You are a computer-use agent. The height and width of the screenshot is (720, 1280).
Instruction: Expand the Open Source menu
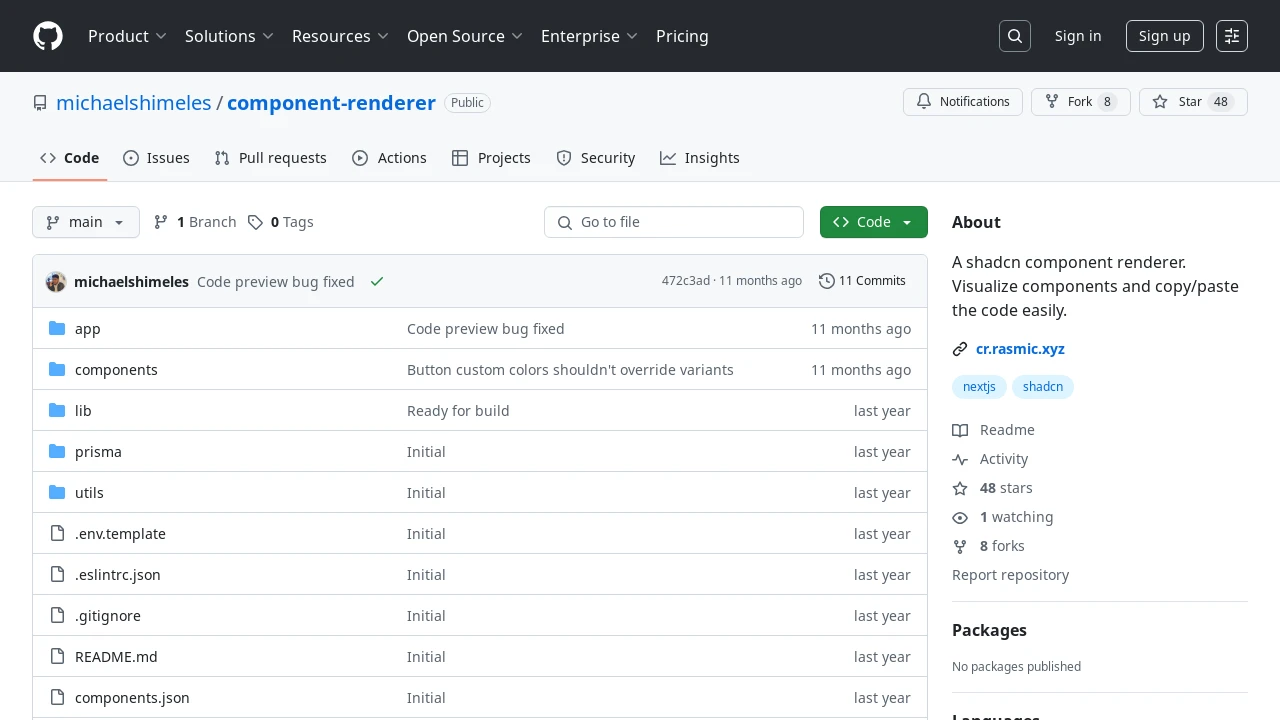pyautogui.click(x=465, y=36)
